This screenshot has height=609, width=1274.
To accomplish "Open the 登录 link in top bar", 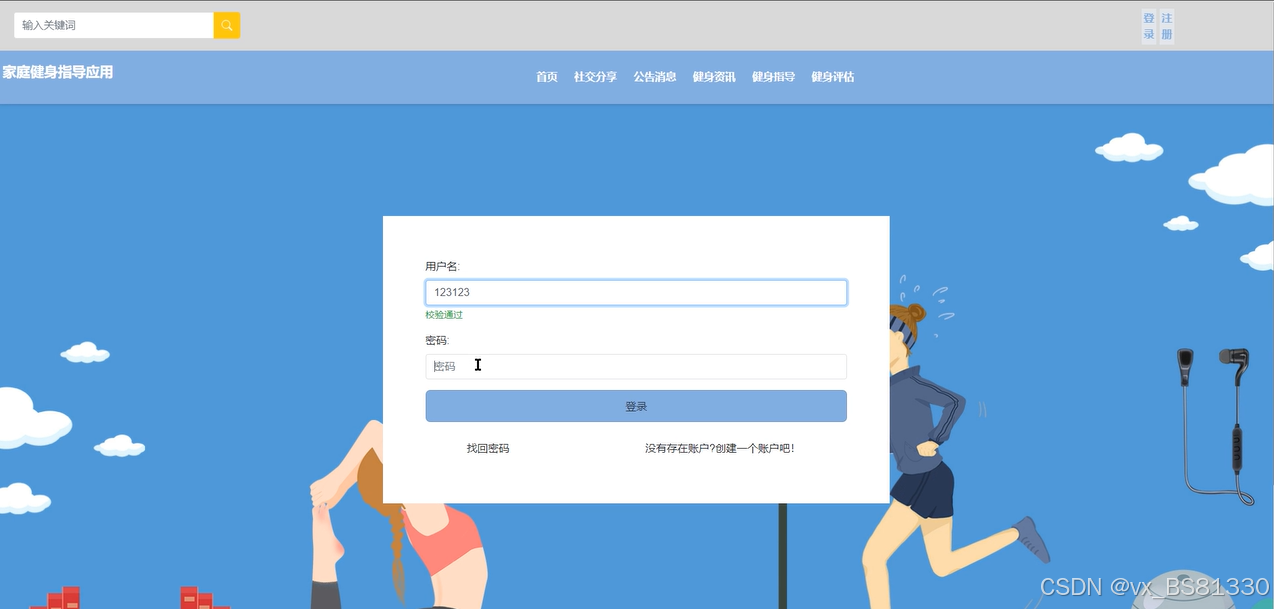I will pyautogui.click(x=1149, y=26).
